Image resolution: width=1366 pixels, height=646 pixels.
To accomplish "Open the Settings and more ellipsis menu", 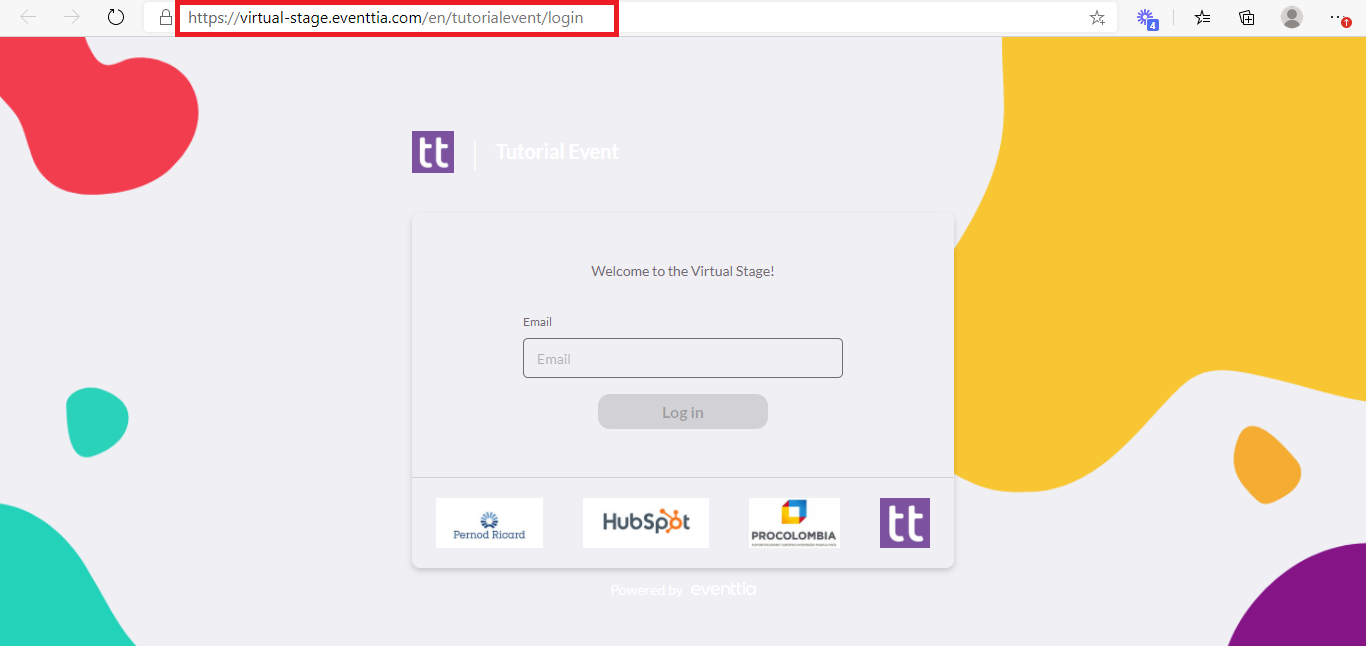I will pos(1338,17).
